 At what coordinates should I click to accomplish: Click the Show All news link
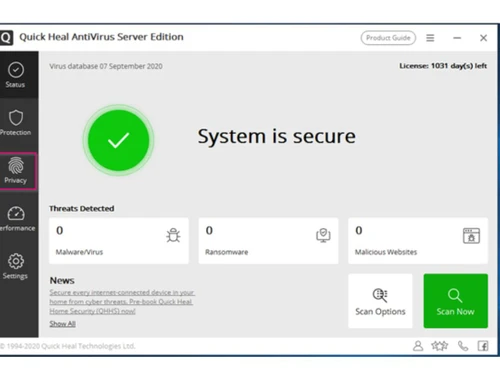(x=62, y=324)
